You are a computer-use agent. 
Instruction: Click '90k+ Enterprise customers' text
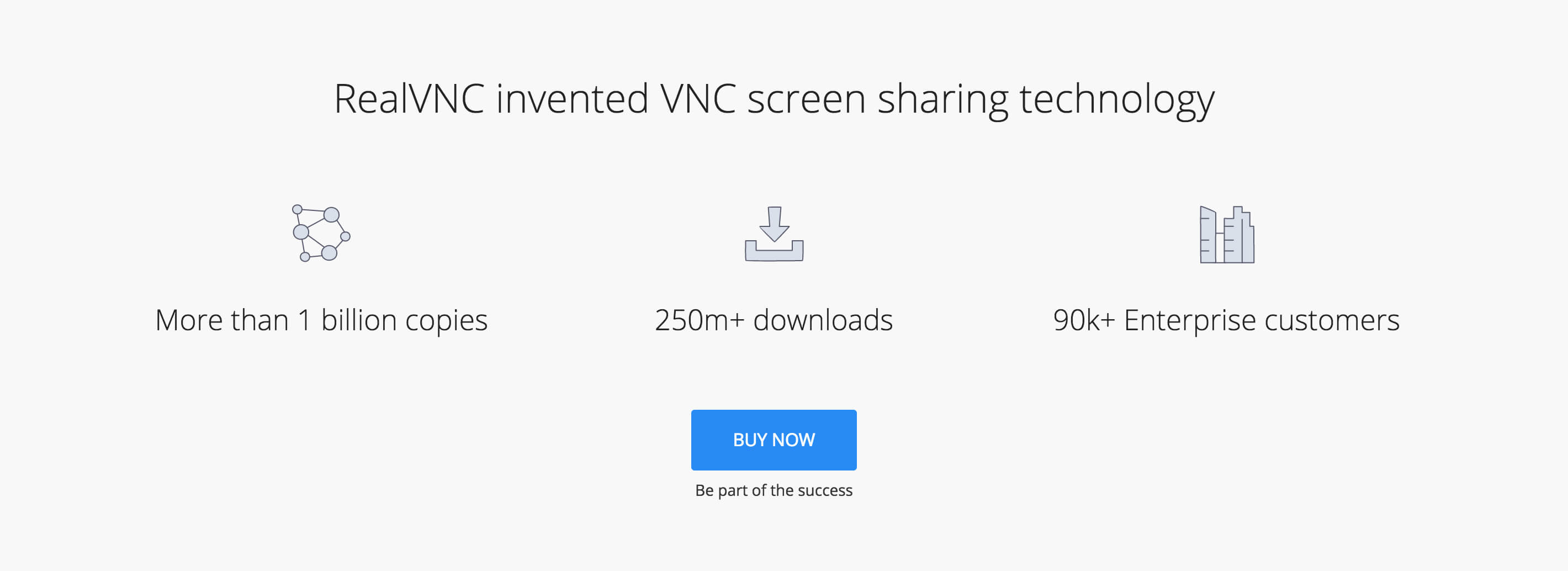tap(1226, 320)
